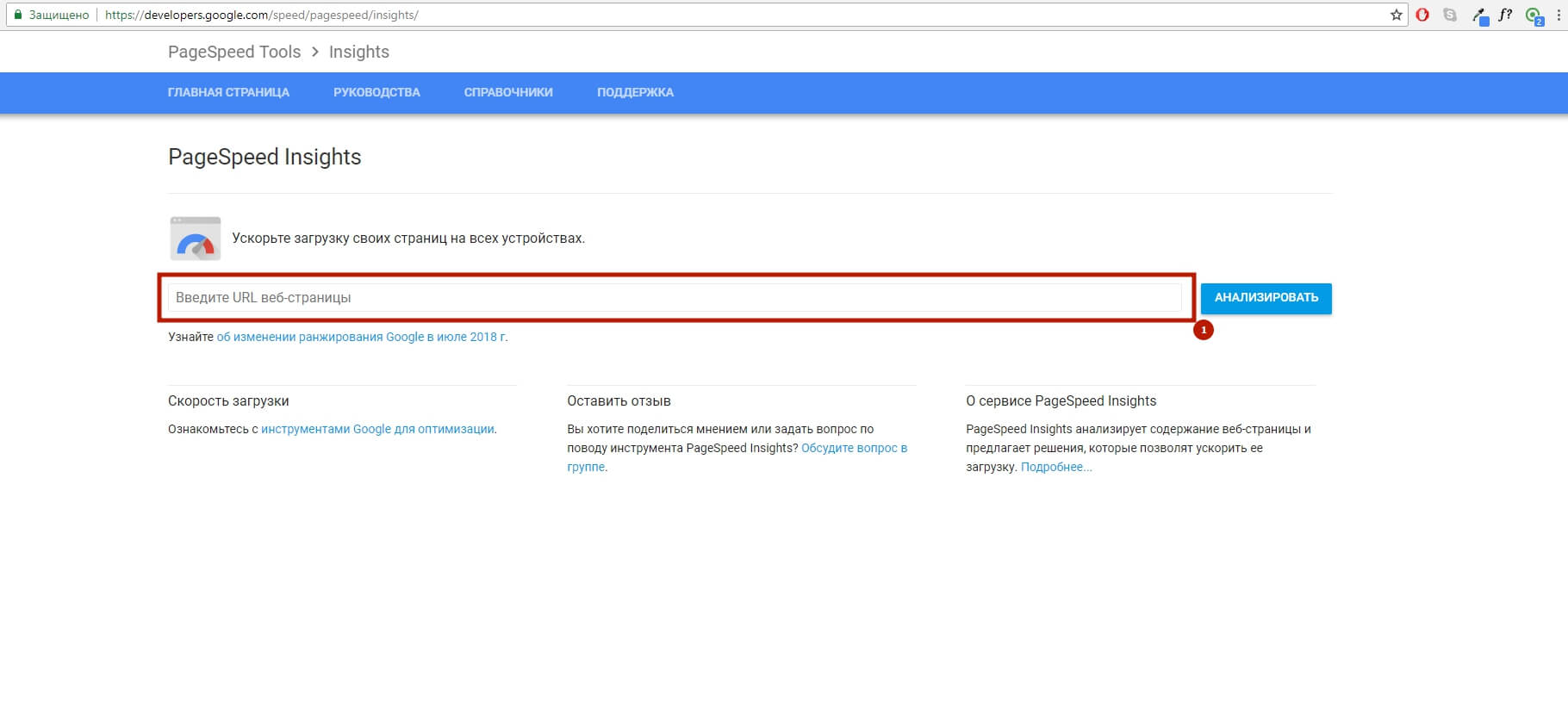The height and width of the screenshot is (726, 1568).
Task: Click О сервисе PageSpeed Insights heading
Action: click(1061, 400)
